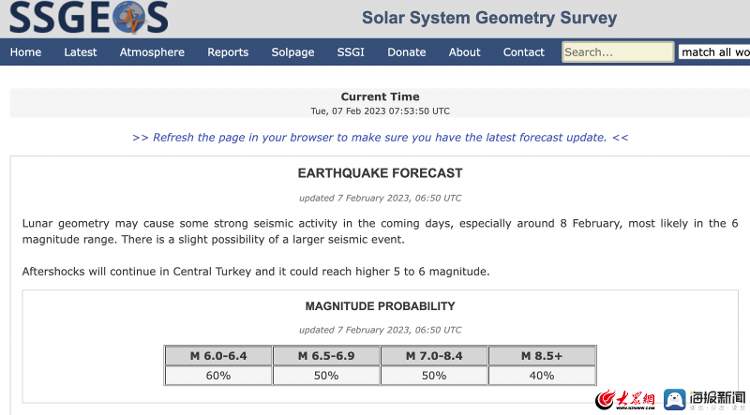
Task: Open the "match all words" dropdown
Action: click(714, 52)
